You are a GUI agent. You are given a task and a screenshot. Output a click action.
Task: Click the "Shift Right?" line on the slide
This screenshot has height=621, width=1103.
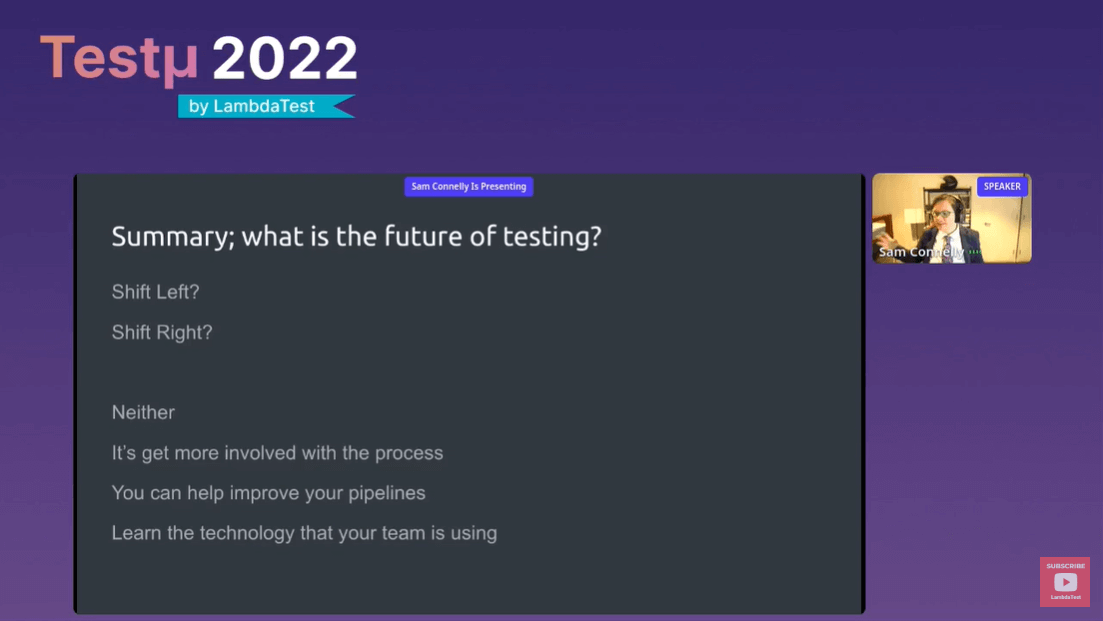pyautogui.click(x=162, y=332)
